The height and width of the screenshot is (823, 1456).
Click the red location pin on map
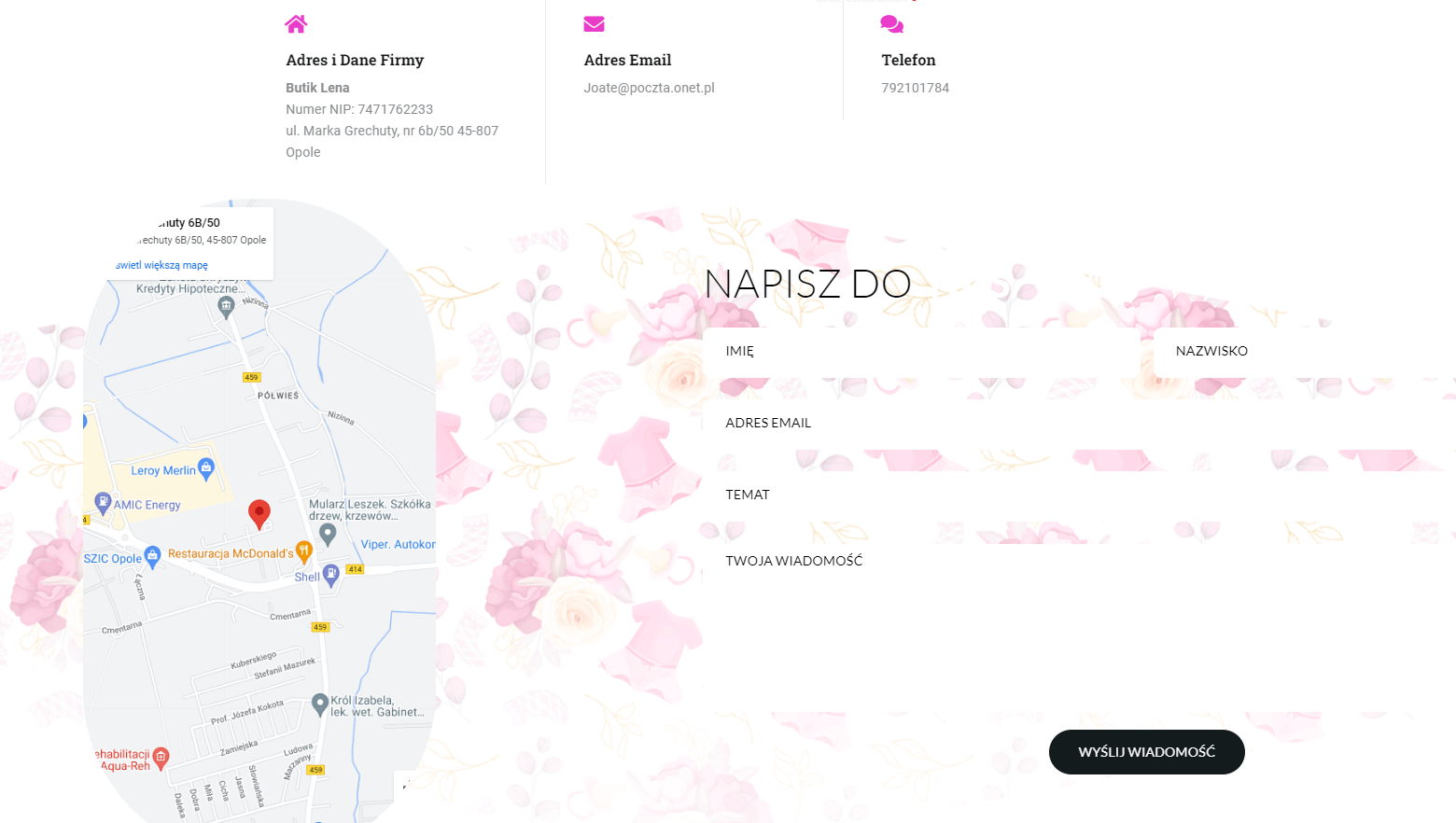(259, 513)
